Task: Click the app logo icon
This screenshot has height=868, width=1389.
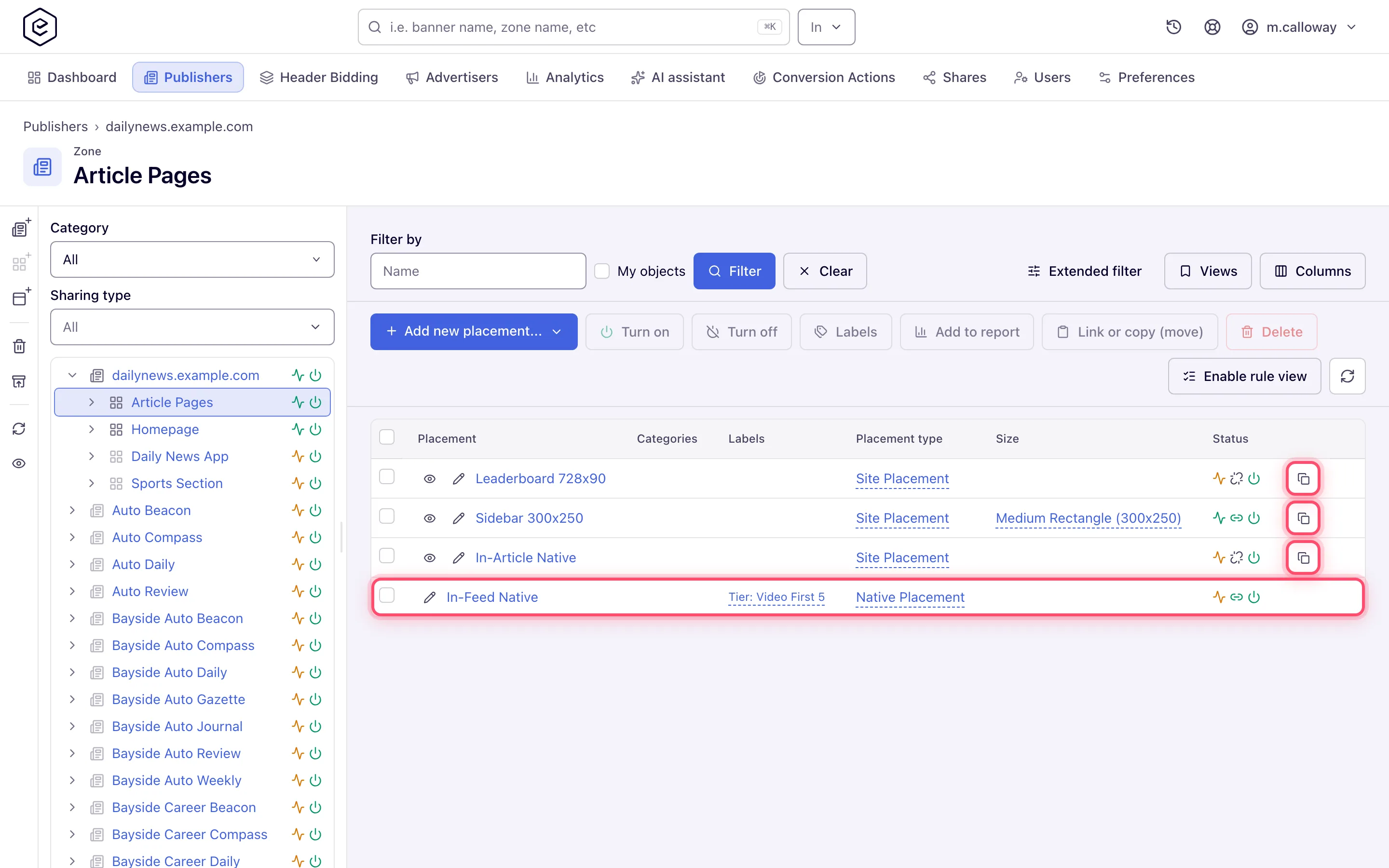Action: (40, 27)
